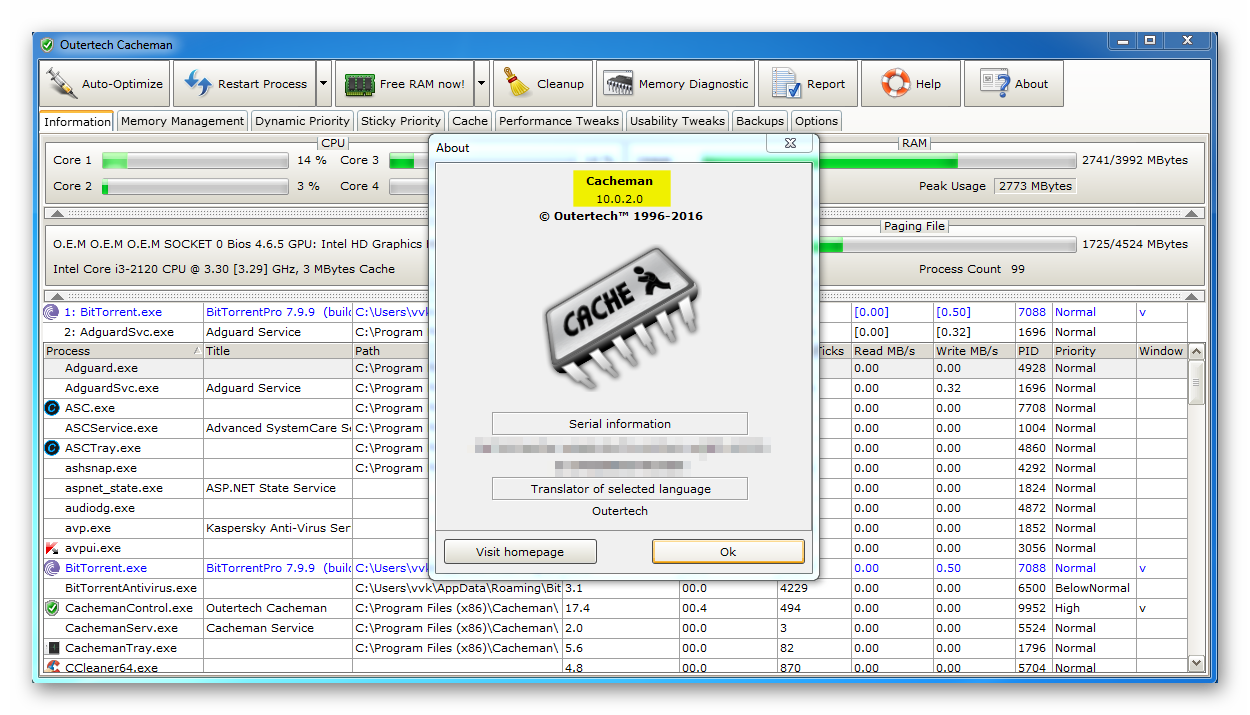Click the Window column header

1161,351
